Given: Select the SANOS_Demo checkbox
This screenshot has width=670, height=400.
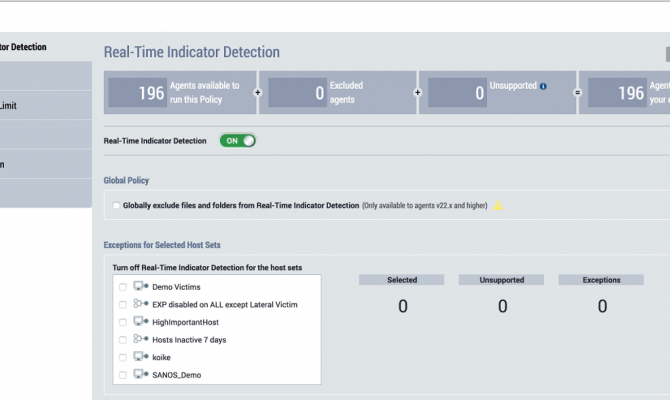Looking at the screenshot, I should tap(123, 375).
